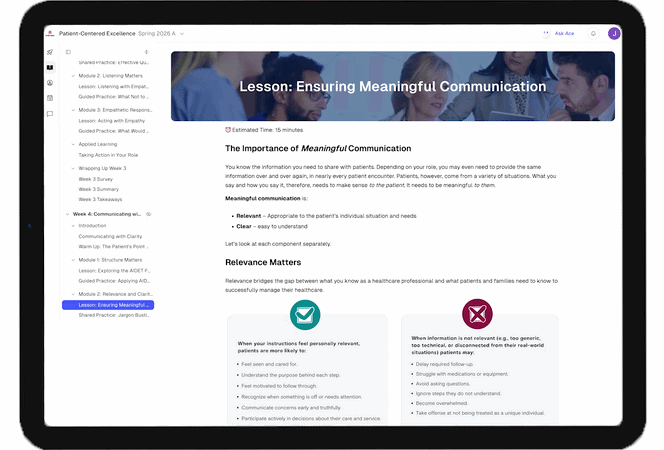This screenshot has width=664, height=450.
Task: Open the Spring 2026 A term dropdown
Action: [x=161, y=33]
